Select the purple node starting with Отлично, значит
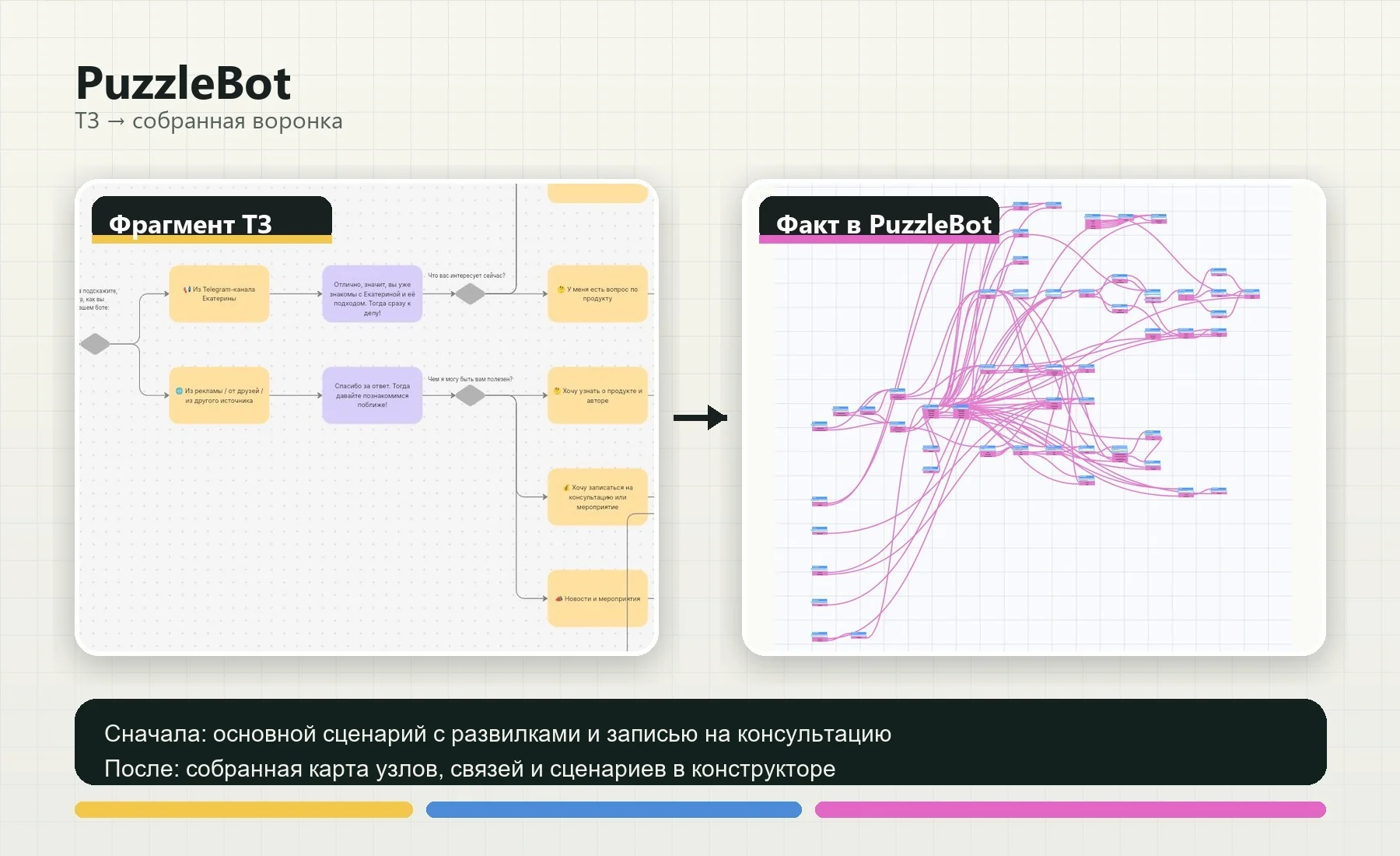This screenshot has height=856, width=1400. (x=373, y=294)
